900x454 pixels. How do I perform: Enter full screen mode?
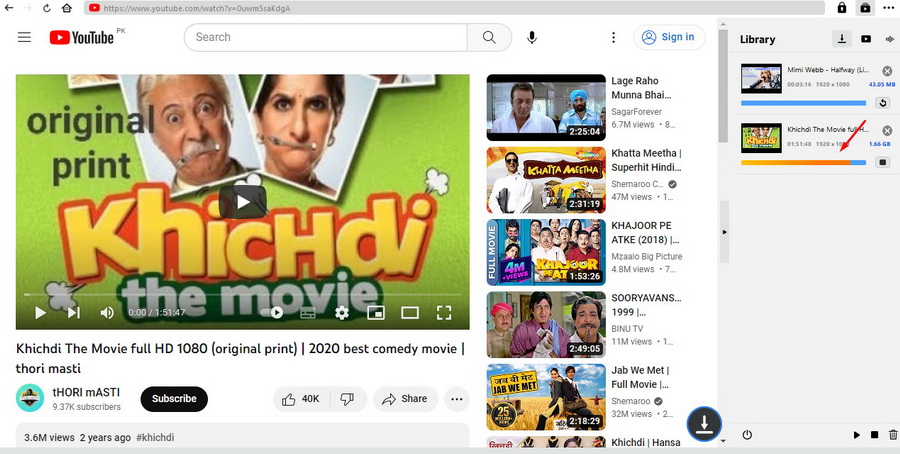point(444,313)
